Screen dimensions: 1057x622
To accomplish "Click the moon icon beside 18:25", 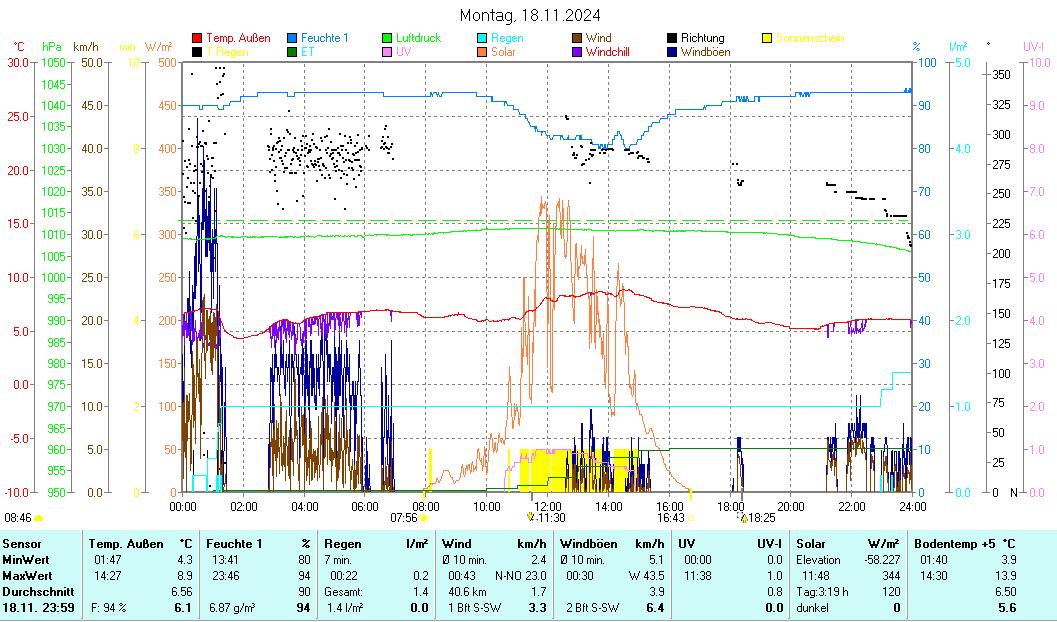I will [x=743, y=518].
